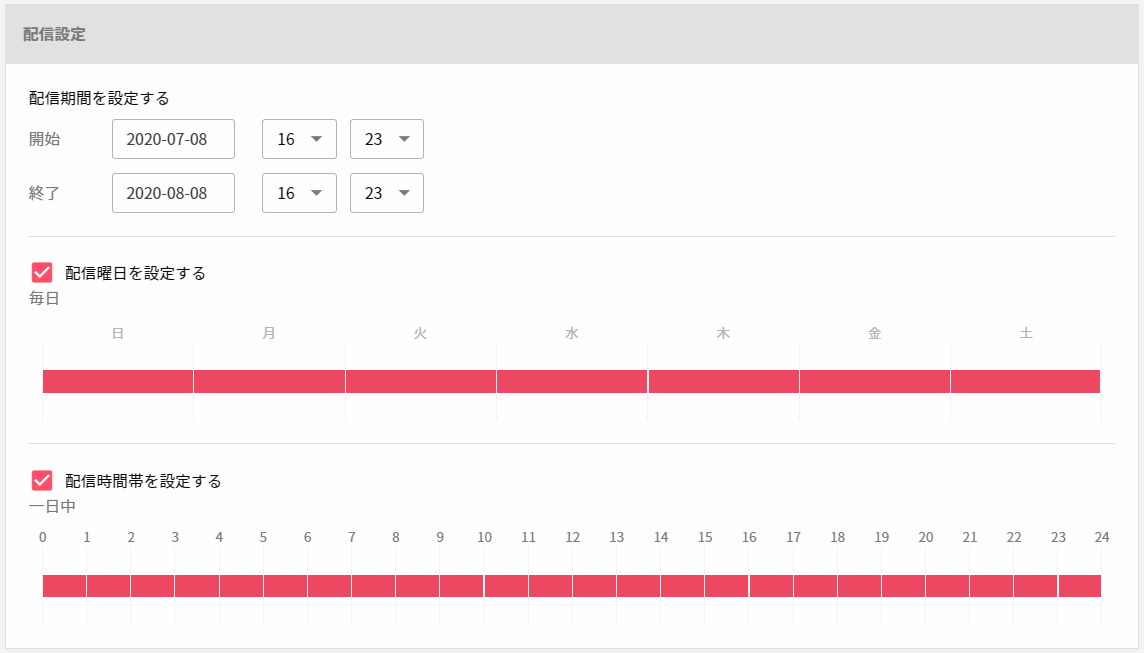
Task: Toggle the 16 to 17 hour slot
Action: coord(771,586)
